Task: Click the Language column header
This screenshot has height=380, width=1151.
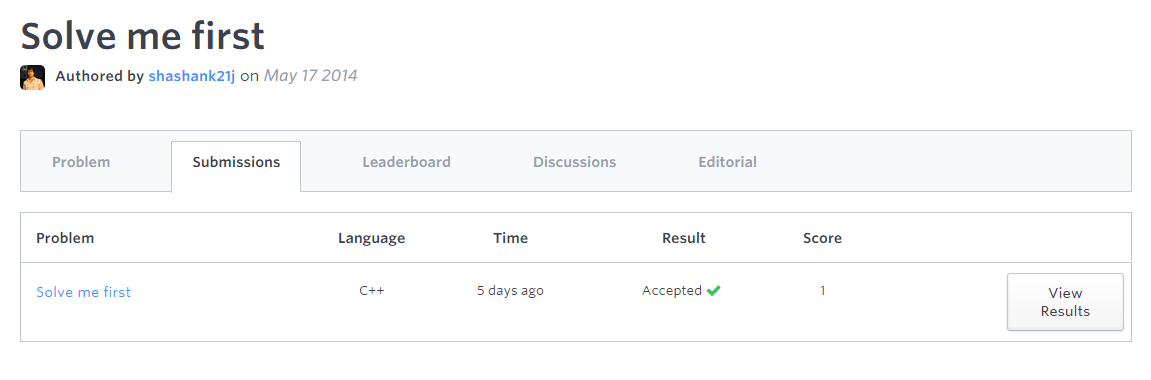Action: tap(371, 238)
